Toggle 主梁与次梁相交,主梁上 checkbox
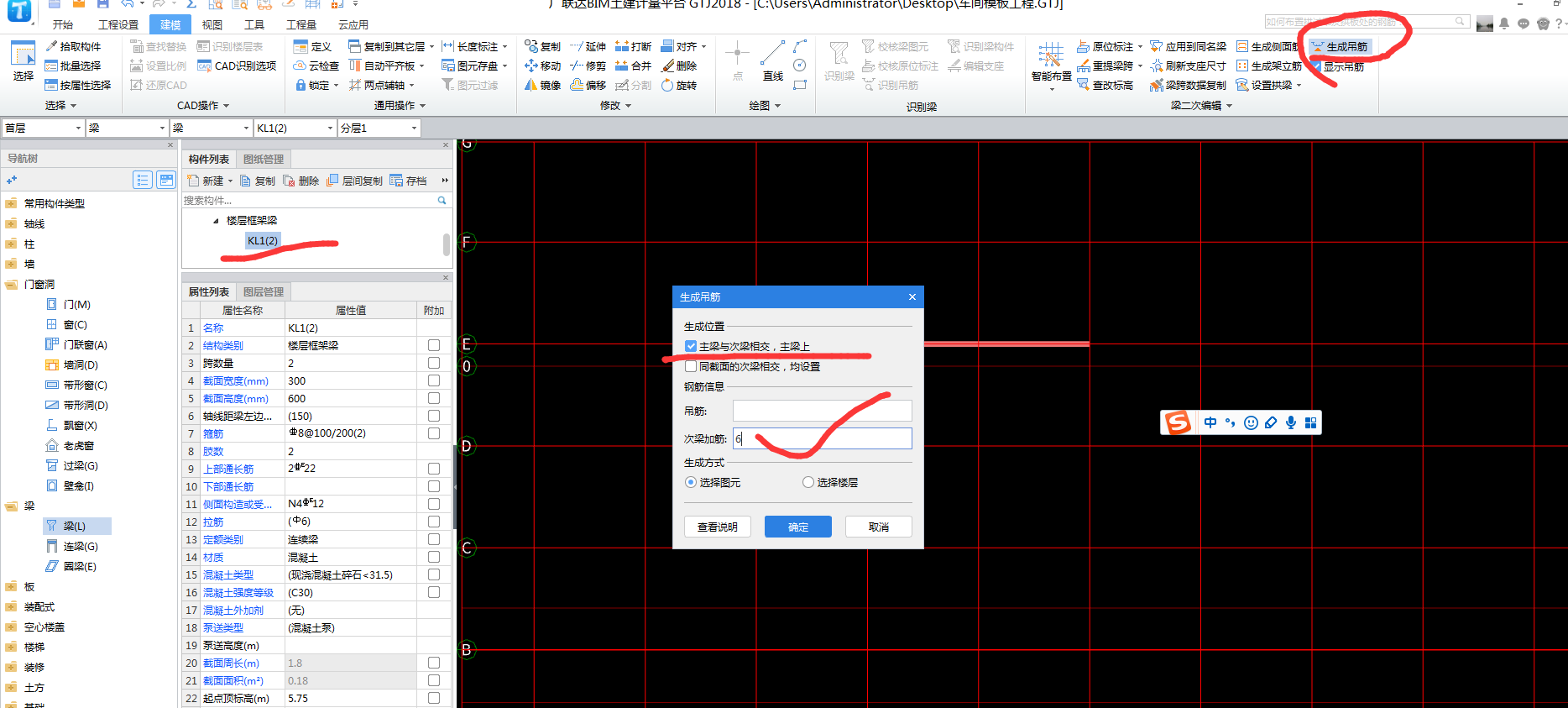The image size is (1568, 708). point(691,346)
